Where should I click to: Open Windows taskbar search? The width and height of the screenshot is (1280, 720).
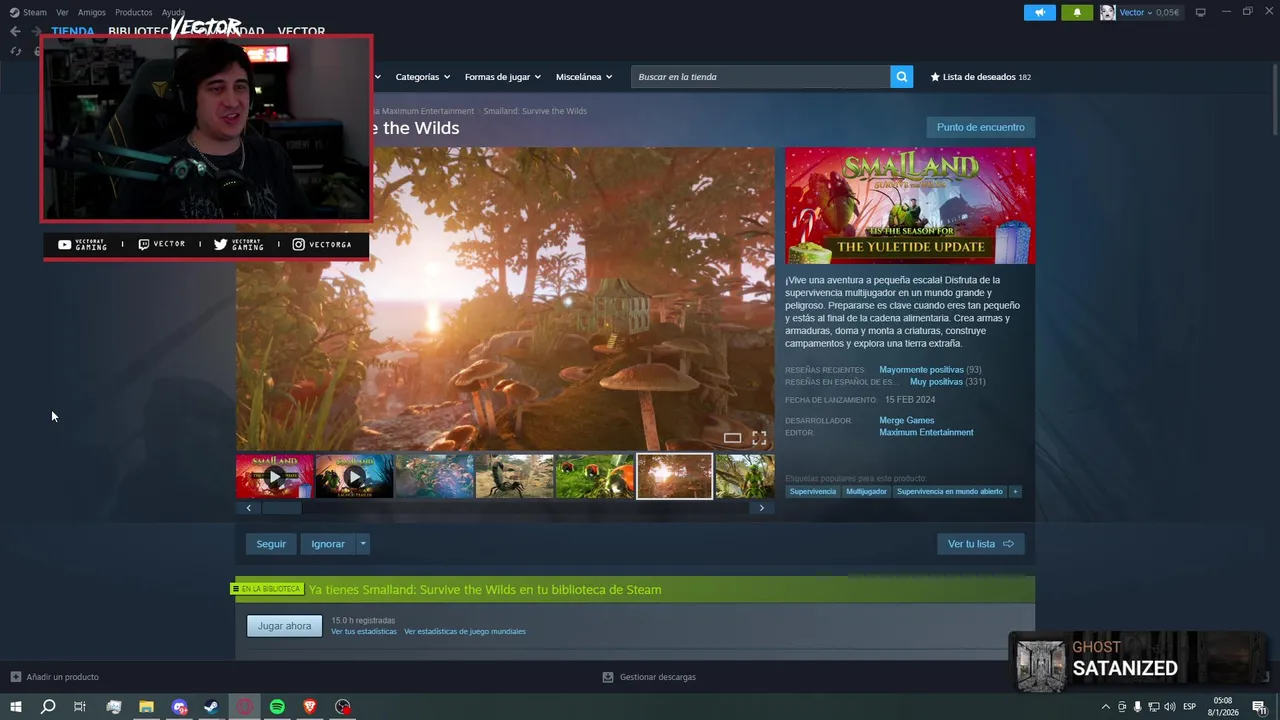47,707
